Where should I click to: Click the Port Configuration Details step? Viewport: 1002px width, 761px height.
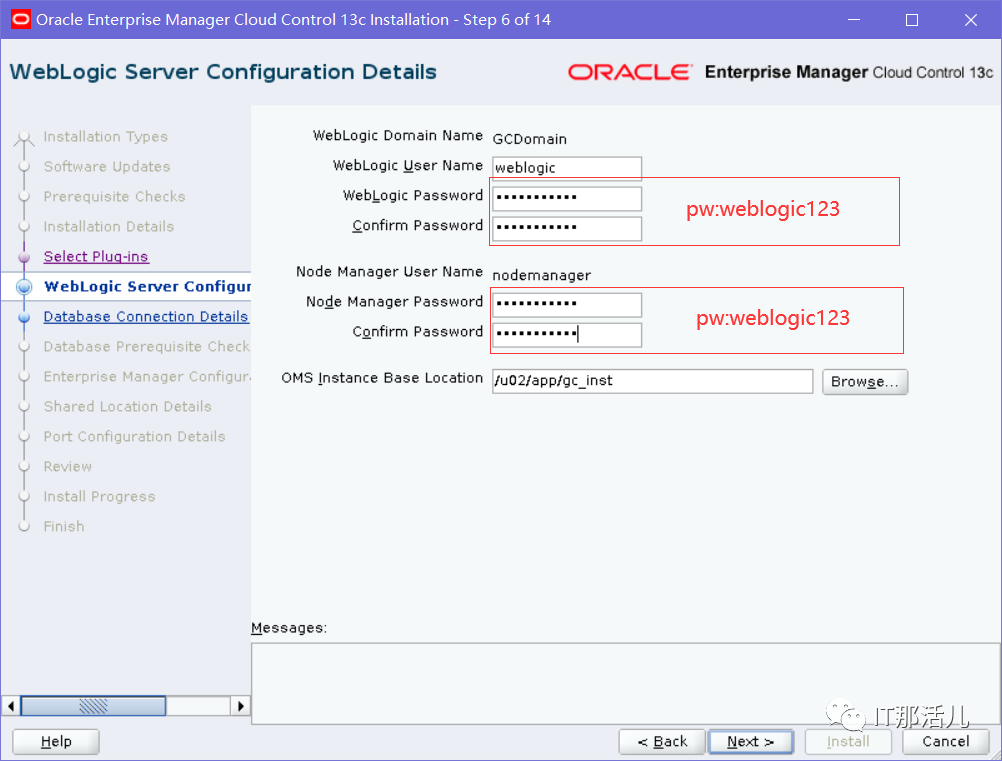point(134,436)
